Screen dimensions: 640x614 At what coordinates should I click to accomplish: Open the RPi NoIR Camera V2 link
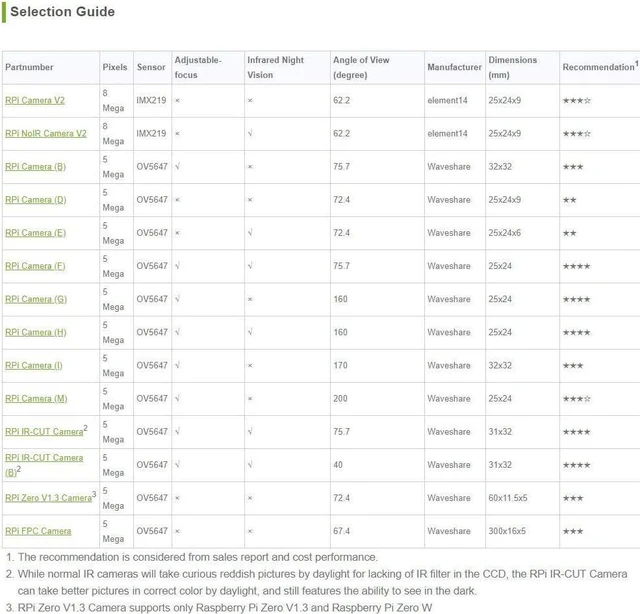tap(46, 133)
